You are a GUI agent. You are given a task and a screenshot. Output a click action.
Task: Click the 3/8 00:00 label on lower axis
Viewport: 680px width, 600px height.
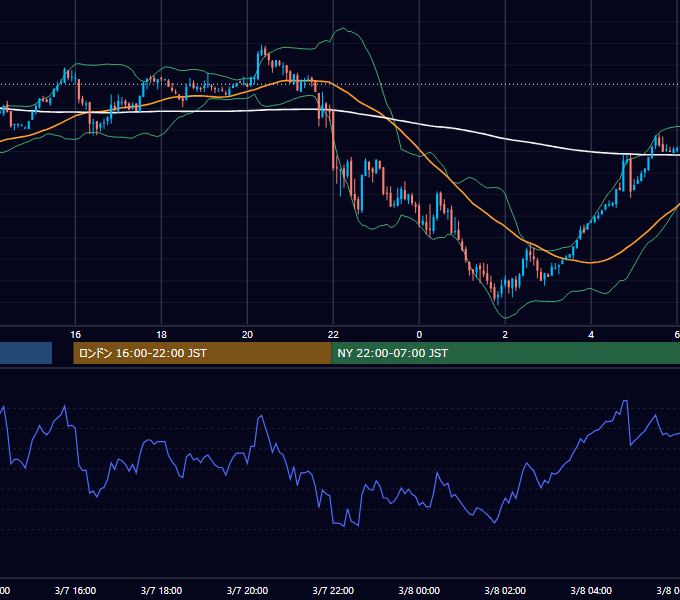[419, 591]
